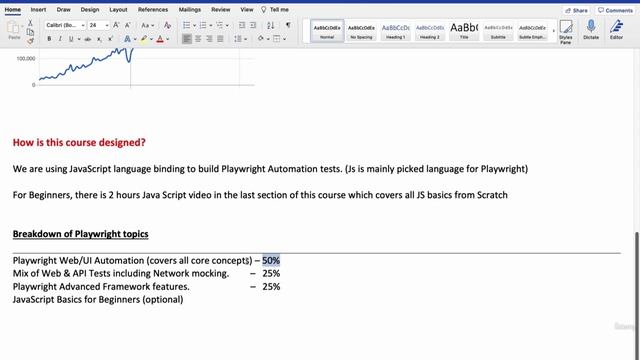Expand Paste options arrow
The height and width of the screenshot is (360, 640).
[x=22, y=27]
